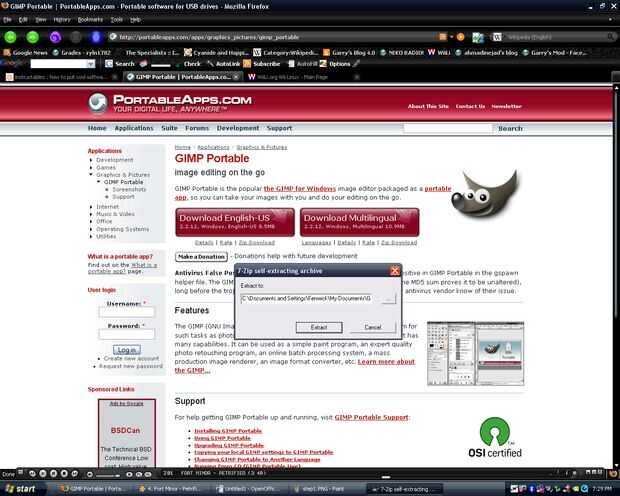Switch to Untitled1 - OpenOffice taskbar window
The width and height of the screenshot is (620, 496).
pyautogui.click(x=250, y=489)
